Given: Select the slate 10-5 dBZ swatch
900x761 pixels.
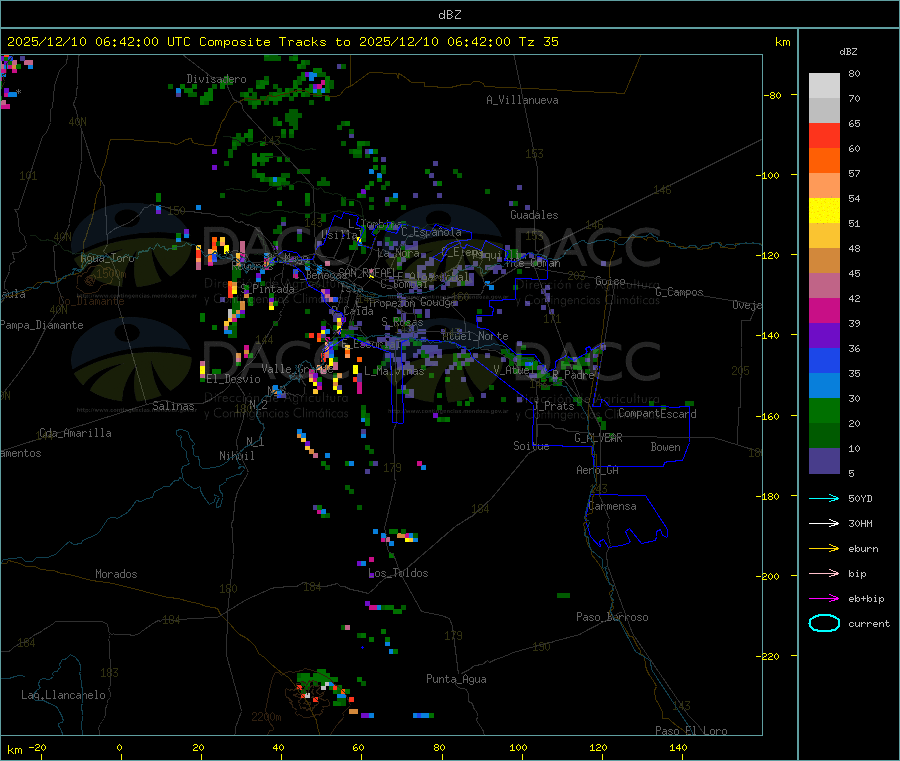Looking at the screenshot, I should point(824,461).
